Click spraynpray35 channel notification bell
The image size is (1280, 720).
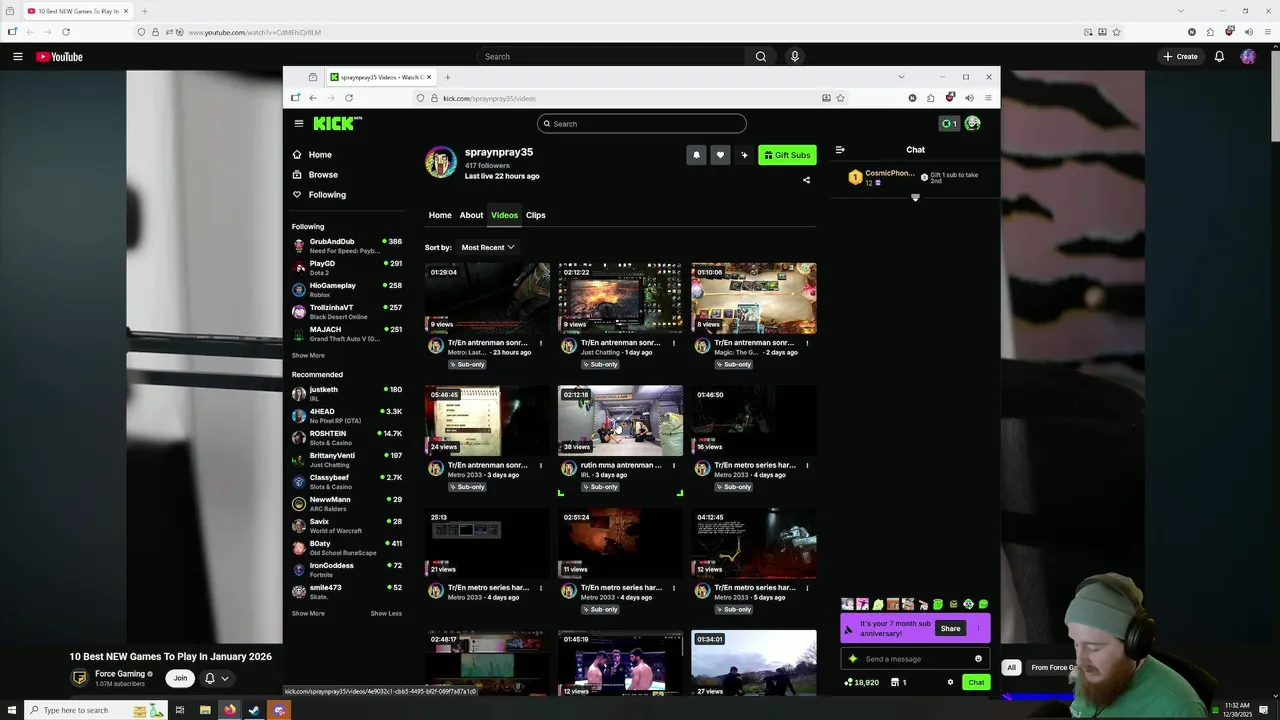click(x=696, y=155)
